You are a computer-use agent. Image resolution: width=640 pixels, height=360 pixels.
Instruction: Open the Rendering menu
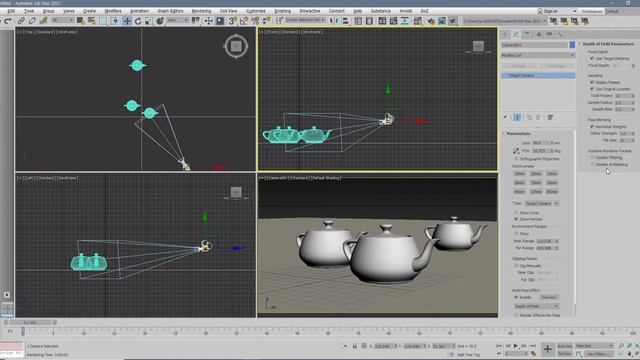[201, 11]
